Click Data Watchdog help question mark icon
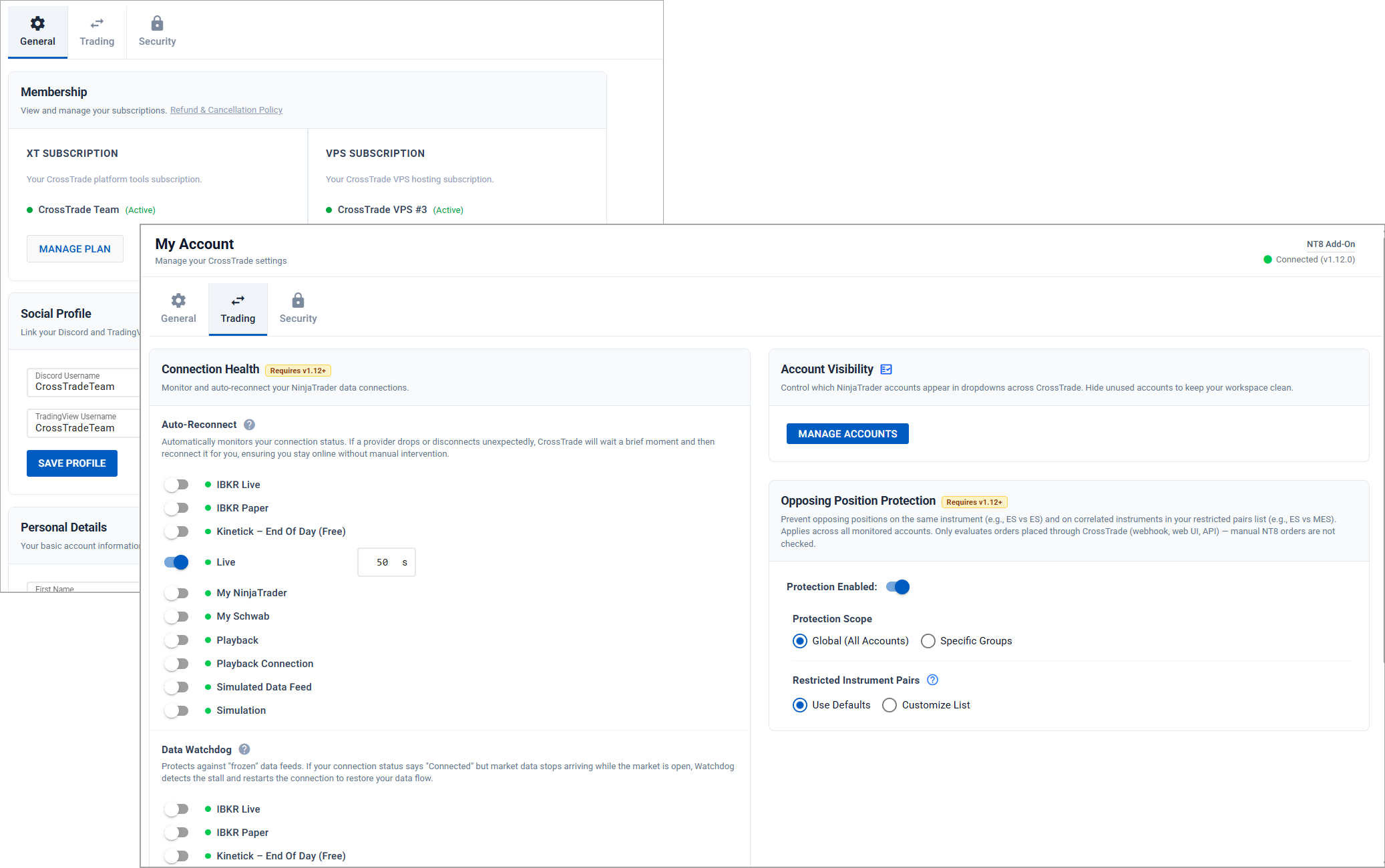This screenshot has height=868, width=1385. (x=244, y=749)
